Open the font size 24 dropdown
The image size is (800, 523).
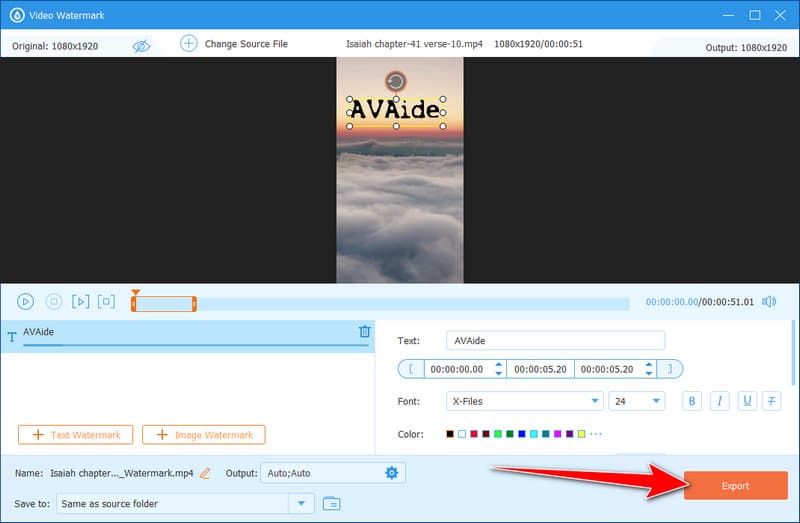click(x=637, y=401)
